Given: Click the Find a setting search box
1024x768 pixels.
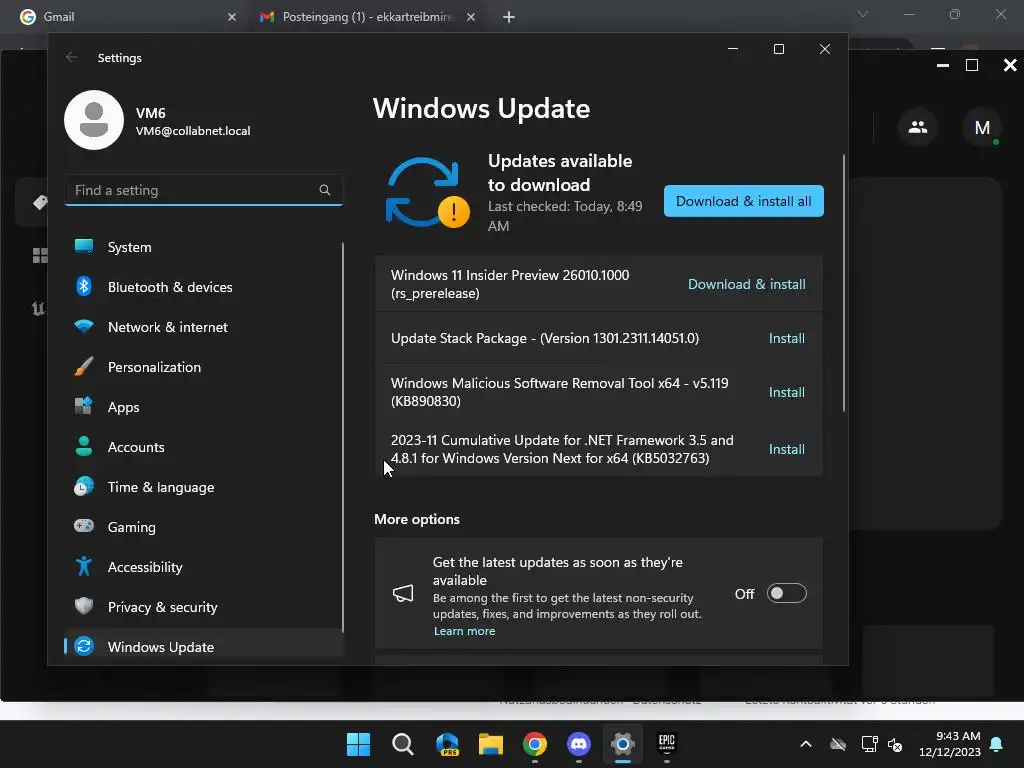Looking at the screenshot, I should tap(204, 190).
